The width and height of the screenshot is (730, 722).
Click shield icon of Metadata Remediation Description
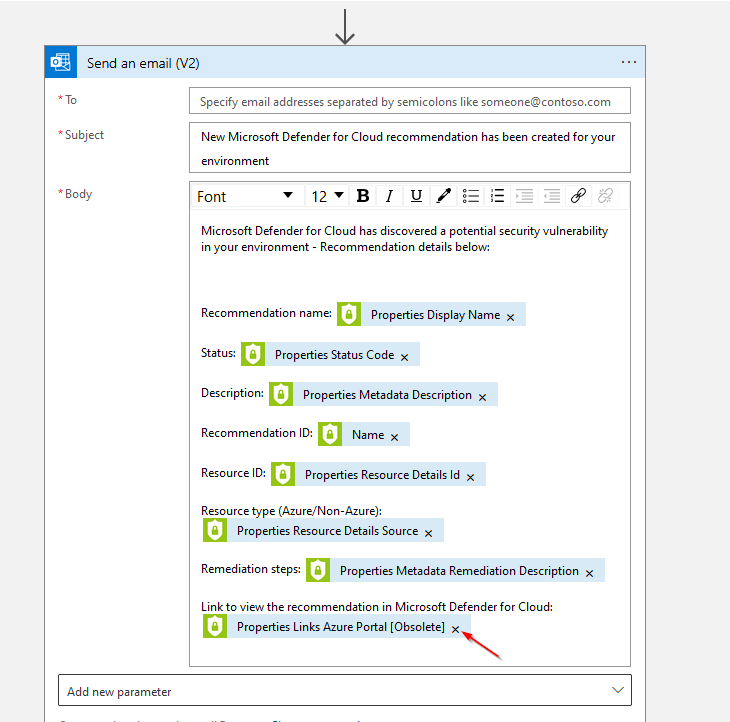point(318,570)
